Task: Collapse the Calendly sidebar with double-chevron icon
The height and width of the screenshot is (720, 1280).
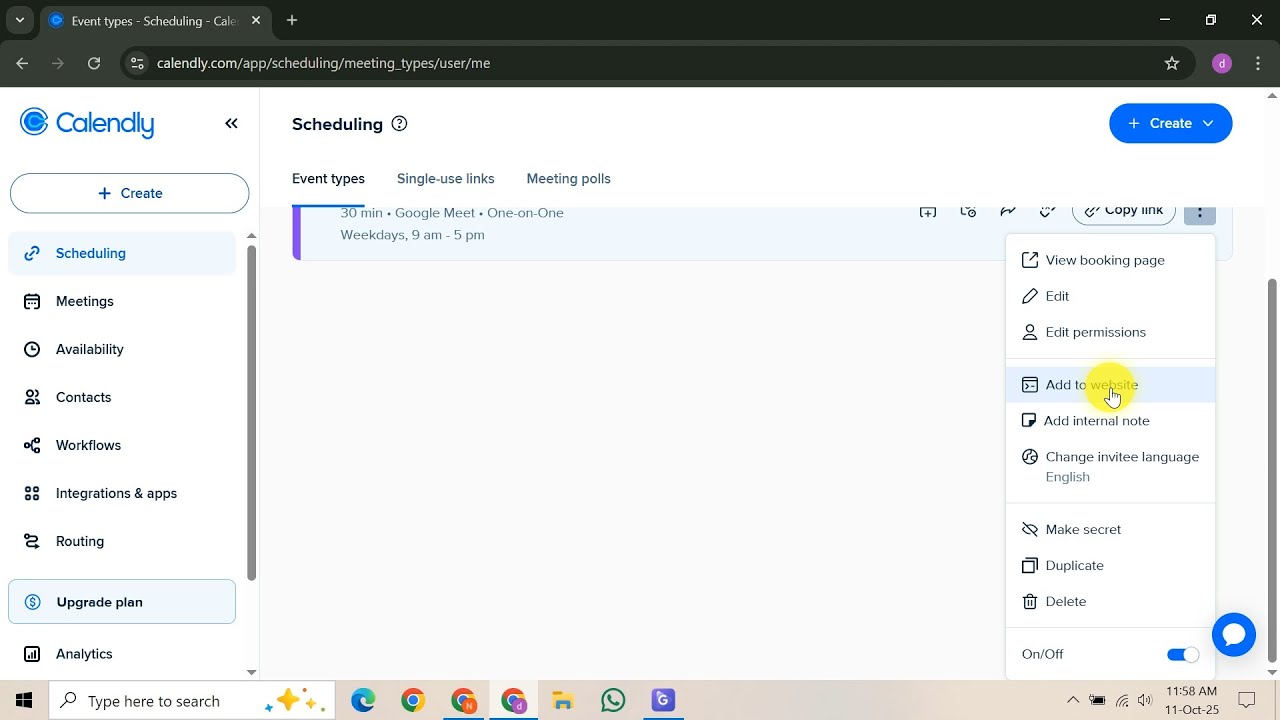Action: click(231, 123)
